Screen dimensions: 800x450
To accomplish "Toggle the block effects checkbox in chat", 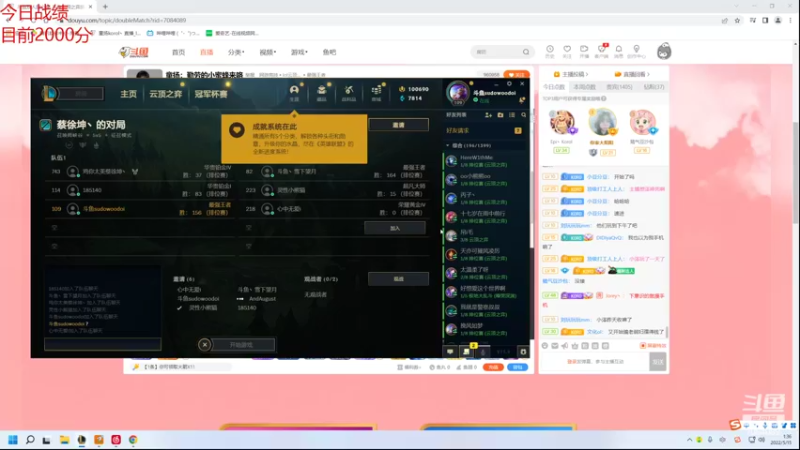I will pyautogui.click(x=643, y=346).
